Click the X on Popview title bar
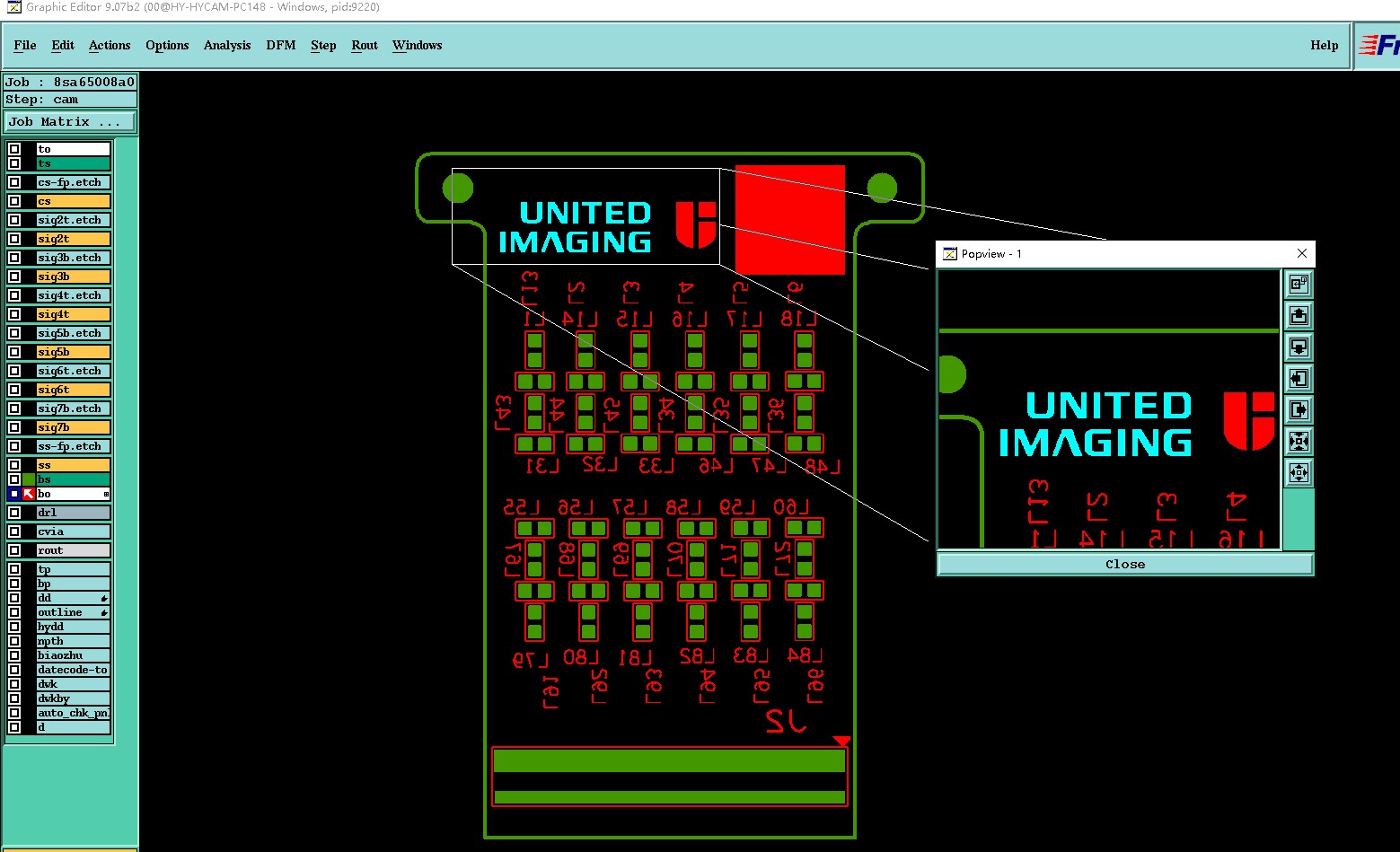Screen dimensions: 1400x852 pos(1302,254)
